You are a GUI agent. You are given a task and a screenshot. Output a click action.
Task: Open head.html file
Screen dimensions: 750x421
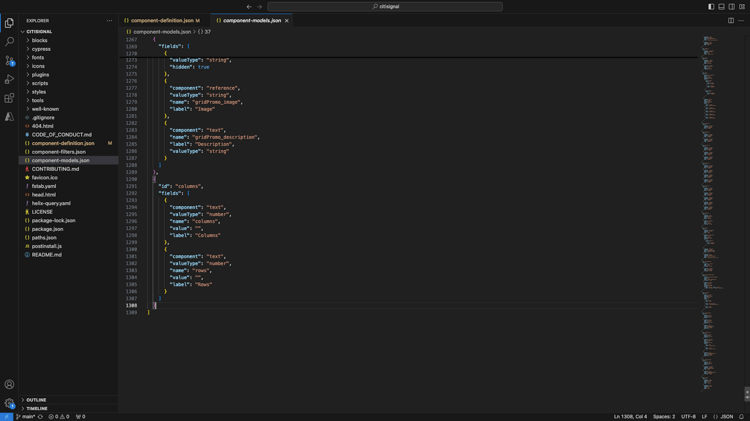(x=44, y=195)
